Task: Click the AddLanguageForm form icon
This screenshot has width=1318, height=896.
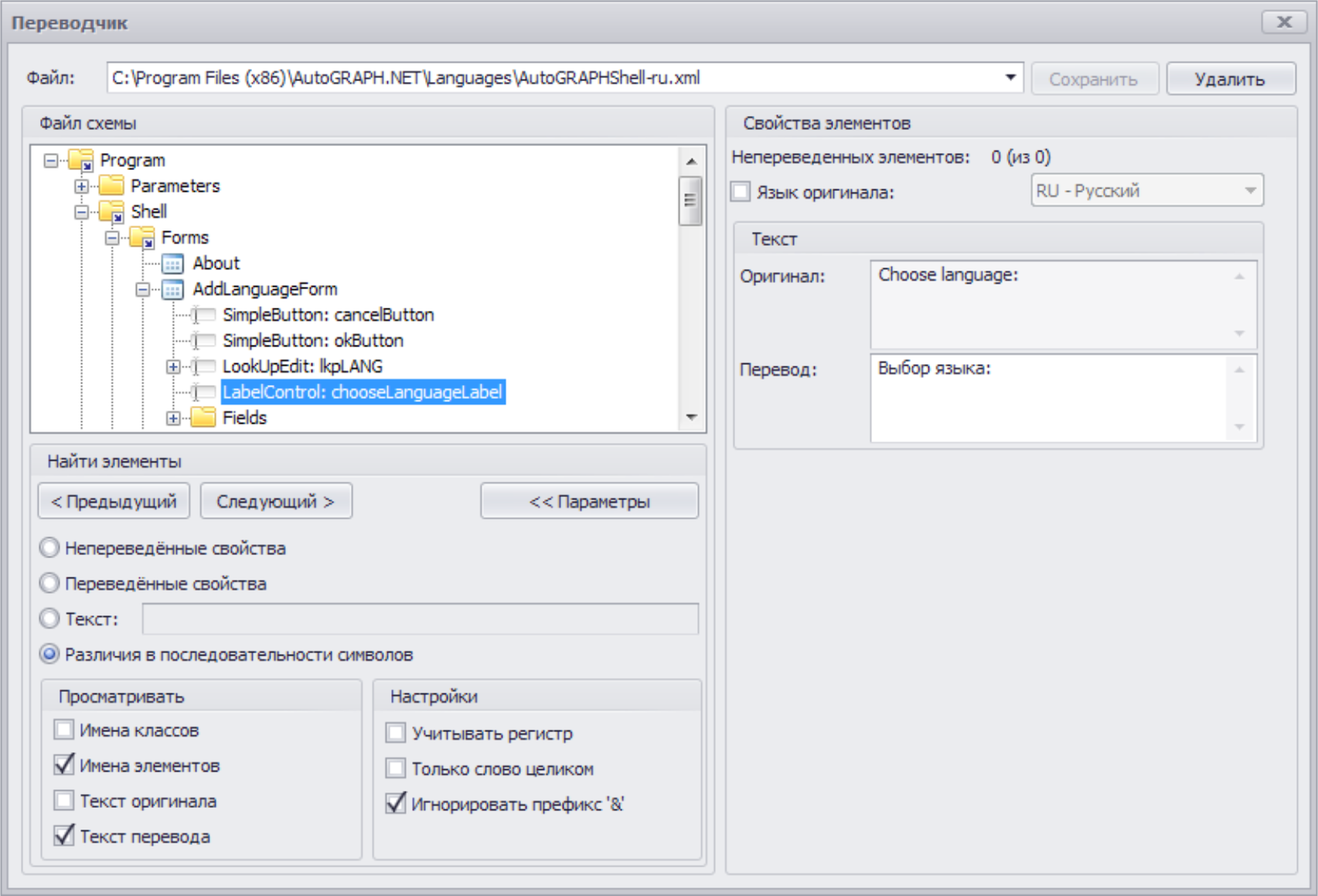Action: point(172,289)
